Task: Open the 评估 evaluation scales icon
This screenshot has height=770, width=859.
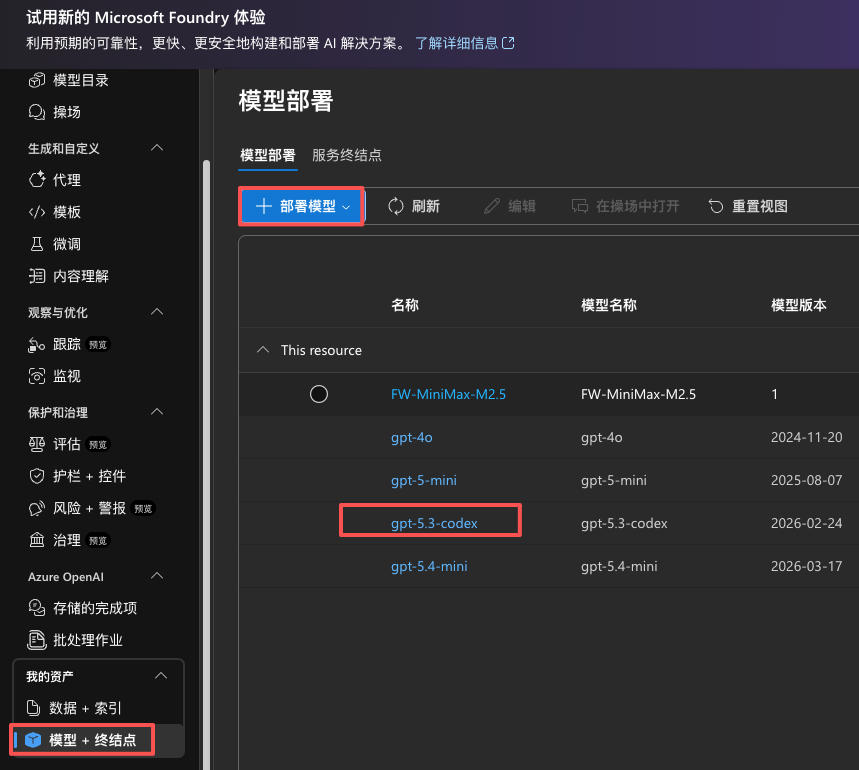Action: point(37,444)
